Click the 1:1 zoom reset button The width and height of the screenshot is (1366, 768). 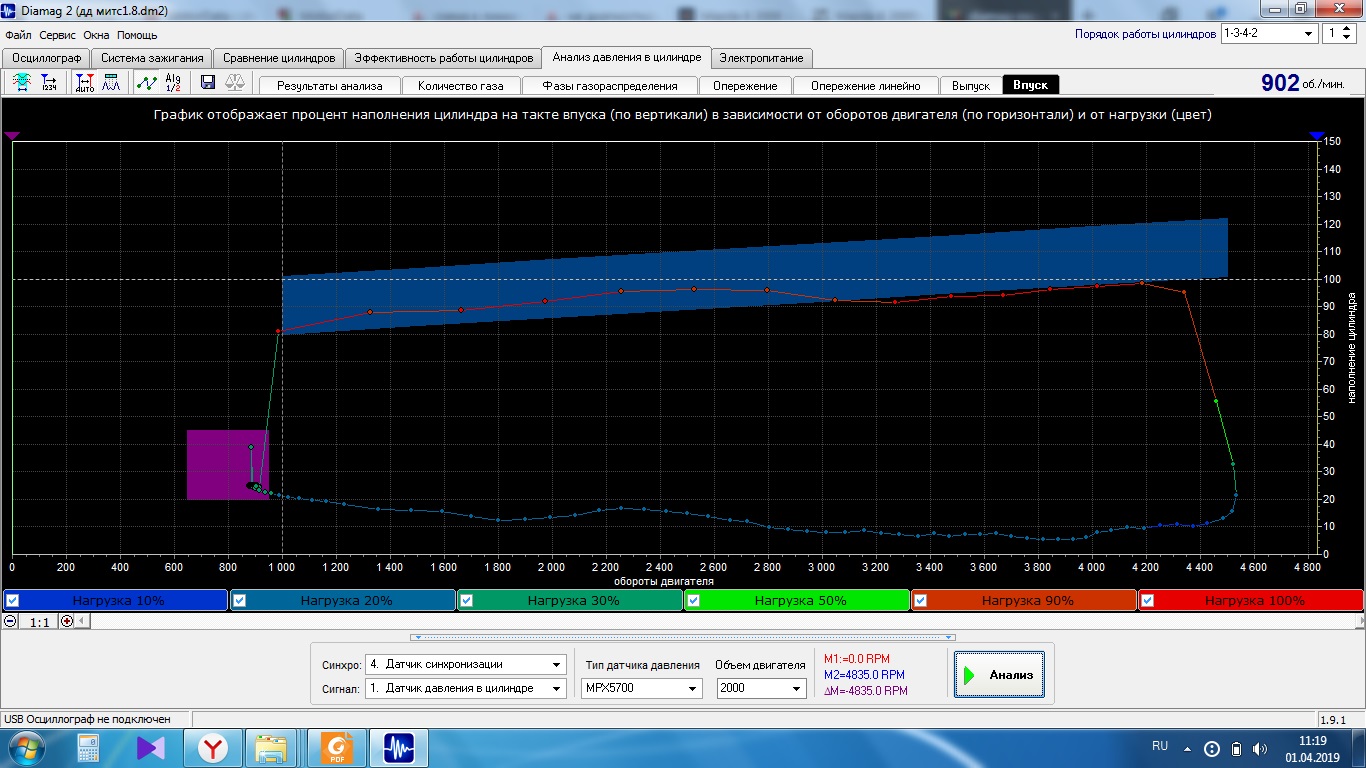39,621
